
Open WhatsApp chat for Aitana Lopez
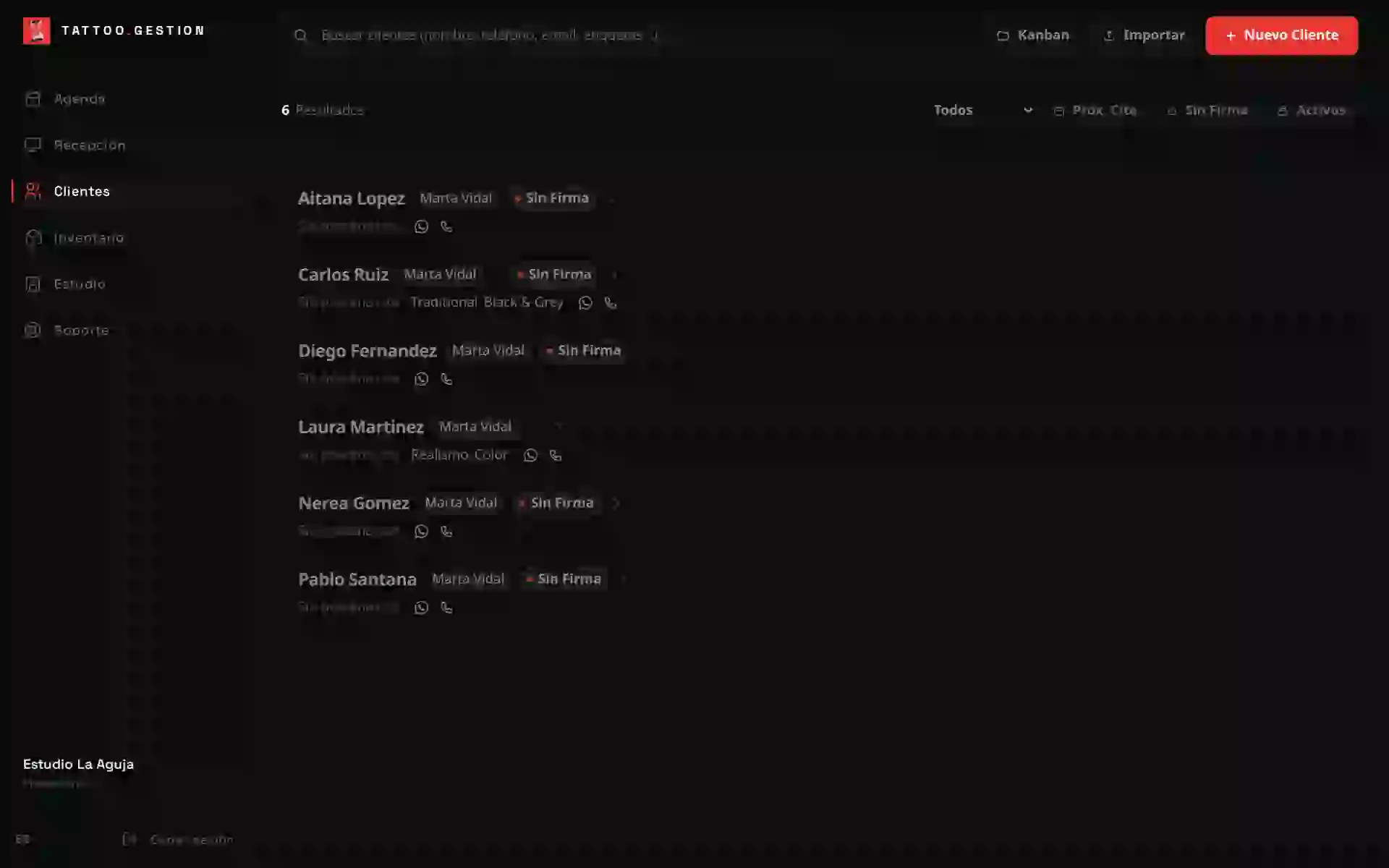(x=421, y=227)
